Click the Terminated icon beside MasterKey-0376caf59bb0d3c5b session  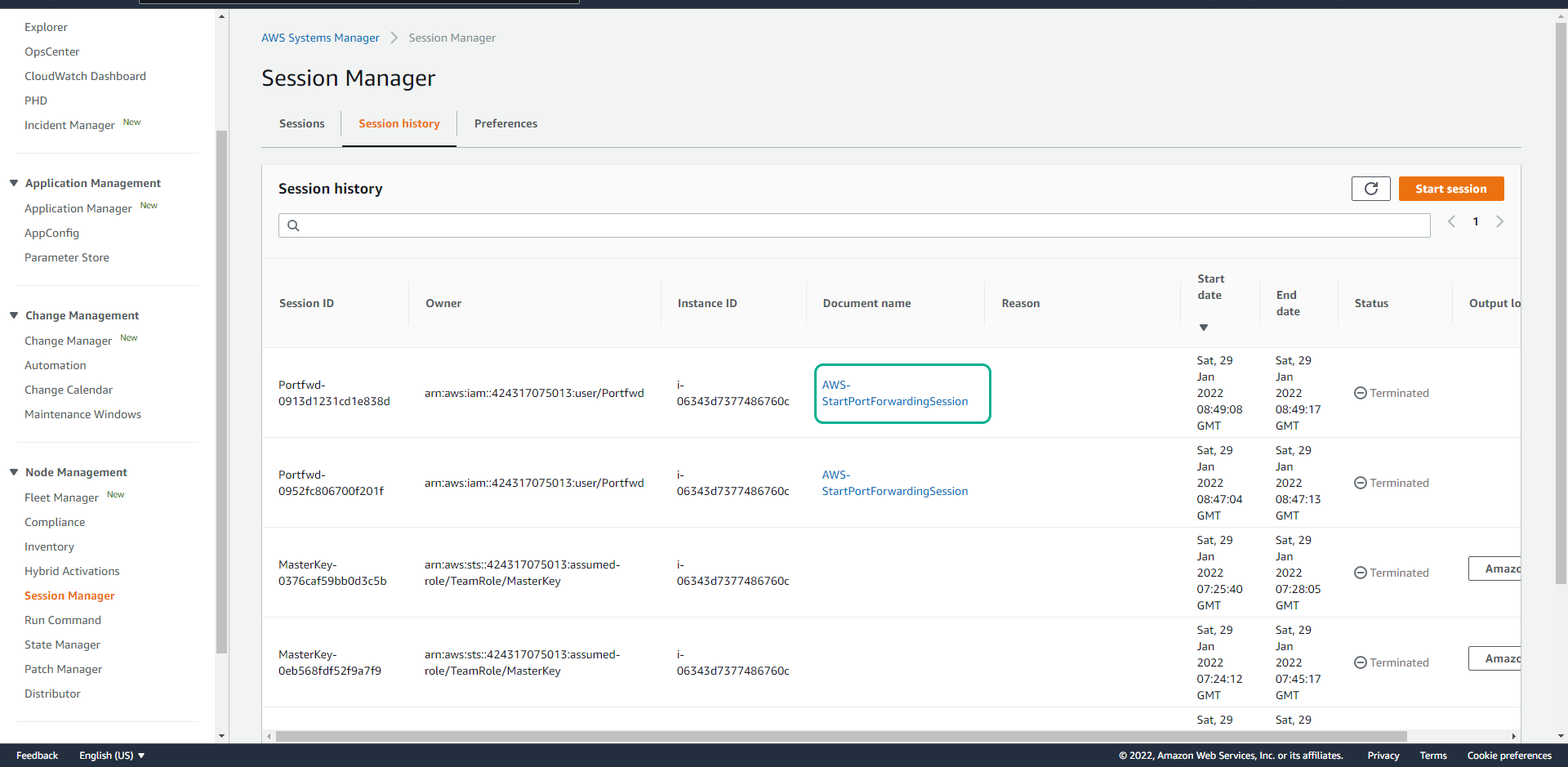[x=1360, y=573]
